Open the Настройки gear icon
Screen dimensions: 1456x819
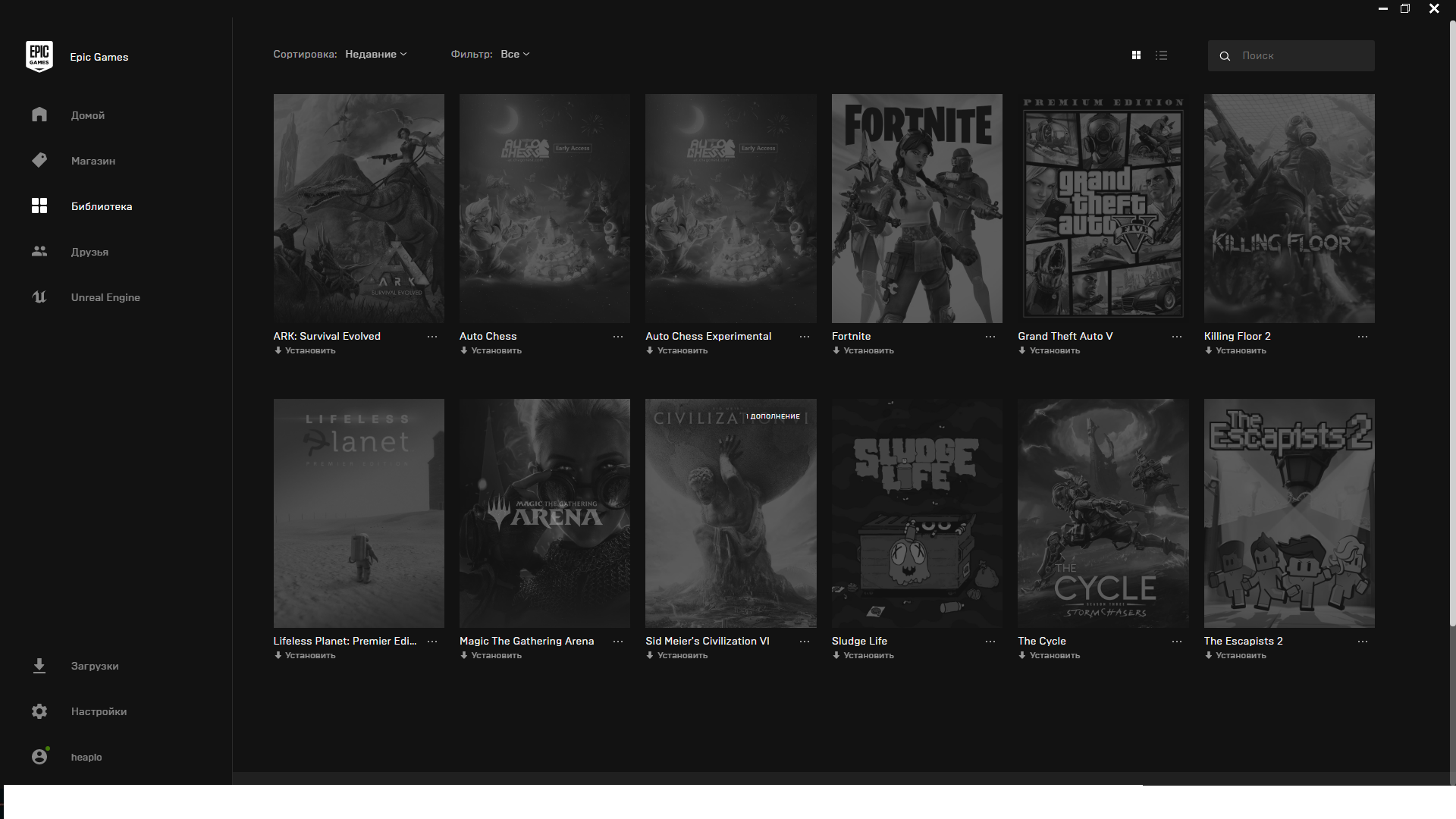[x=39, y=711]
